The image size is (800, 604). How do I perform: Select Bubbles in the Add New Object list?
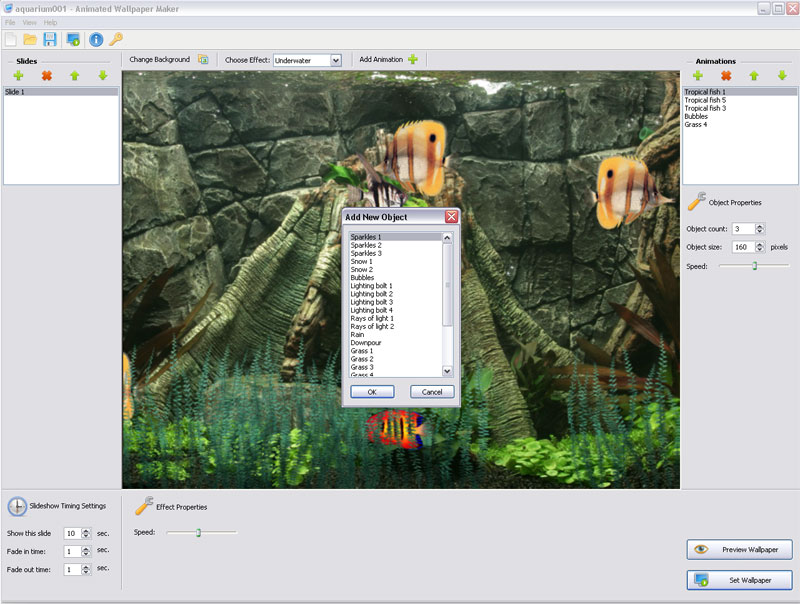pos(362,278)
